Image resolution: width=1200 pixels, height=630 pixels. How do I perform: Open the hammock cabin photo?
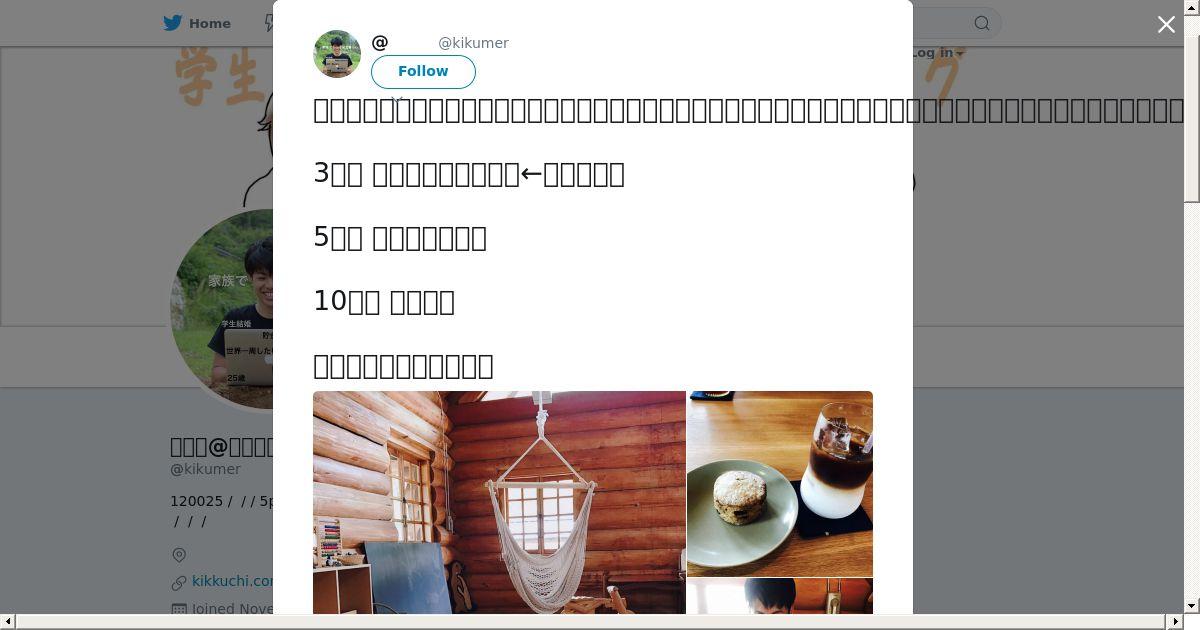[x=499, y=502]
